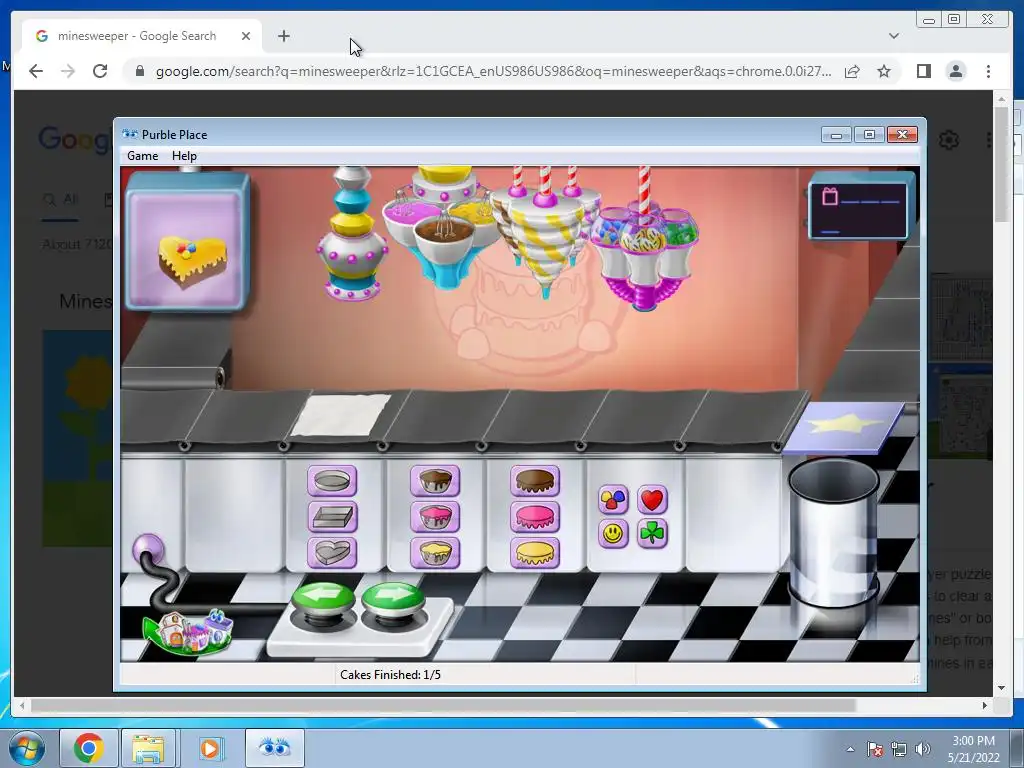Minimize the Purble Place window

836,135
